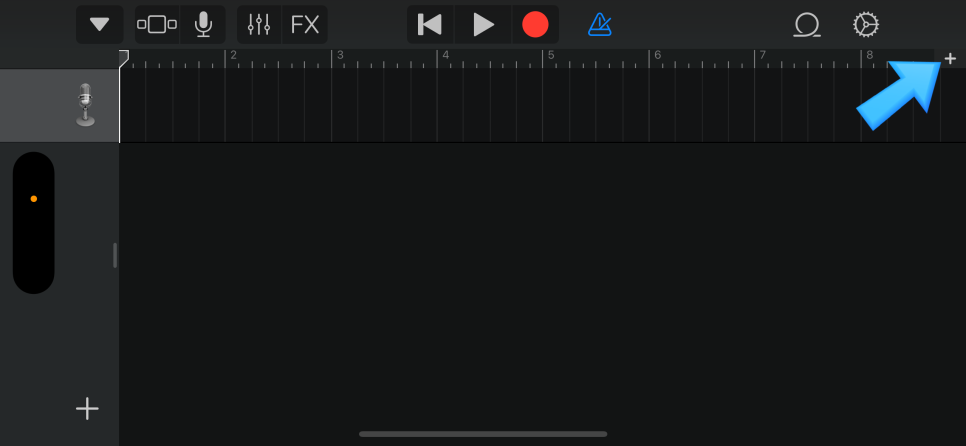Click bar 4 on the ruler

[x=445, y=55]
